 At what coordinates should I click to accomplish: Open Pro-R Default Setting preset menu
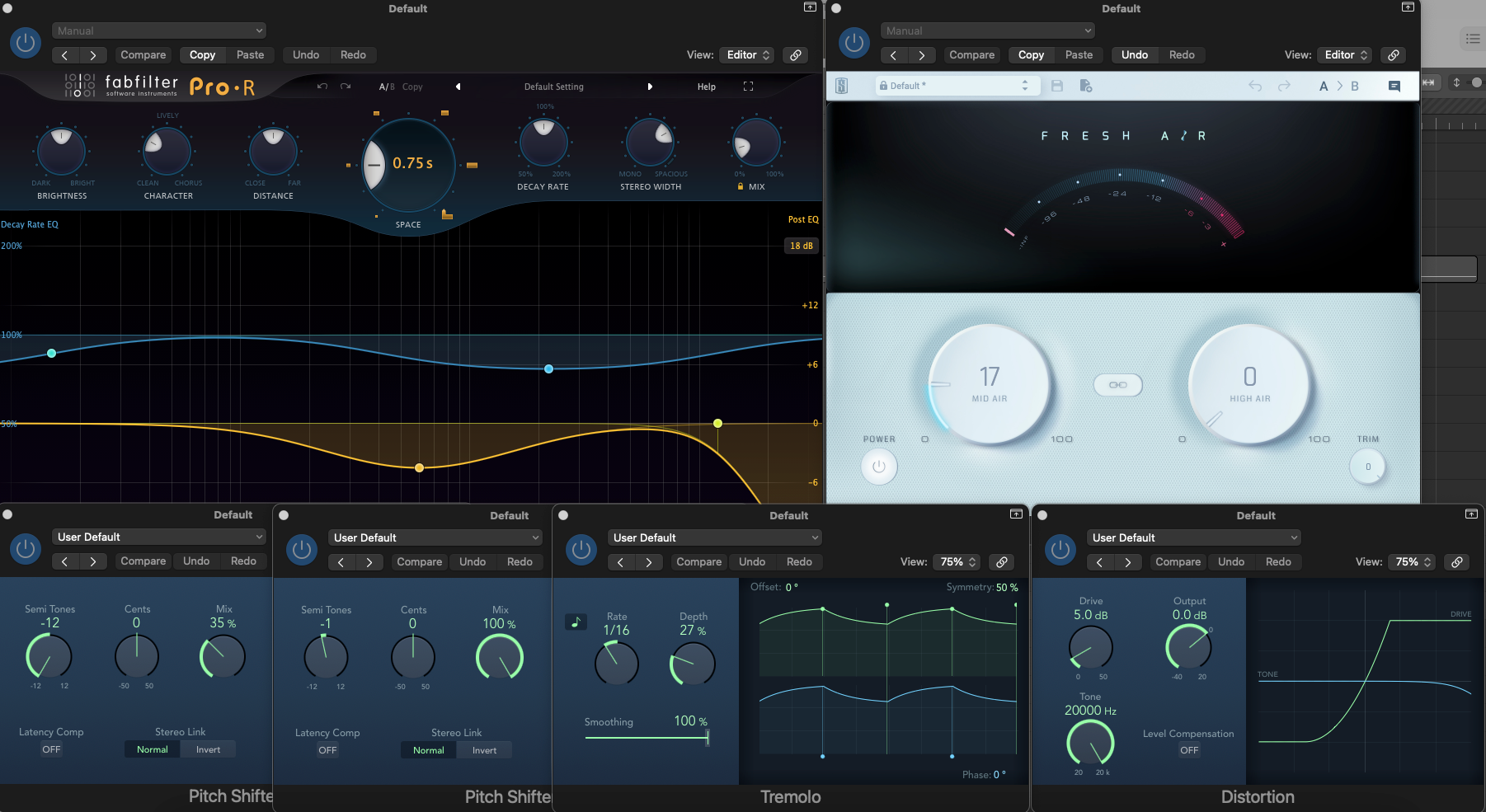click(554, 87)
